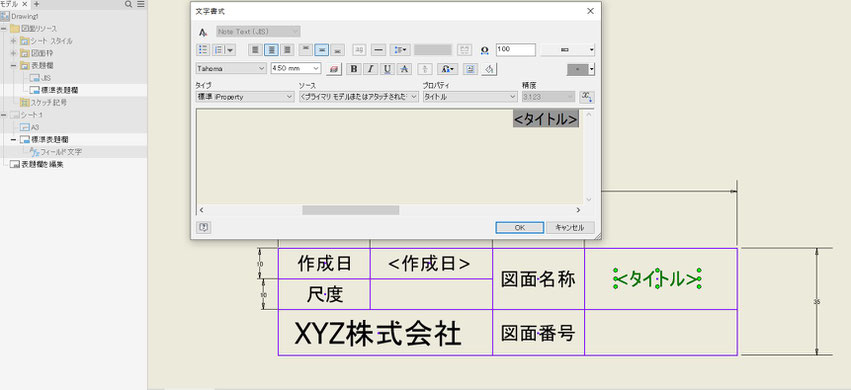
Task: Click the 図面番号 label cell
Action: click(538, 333)
